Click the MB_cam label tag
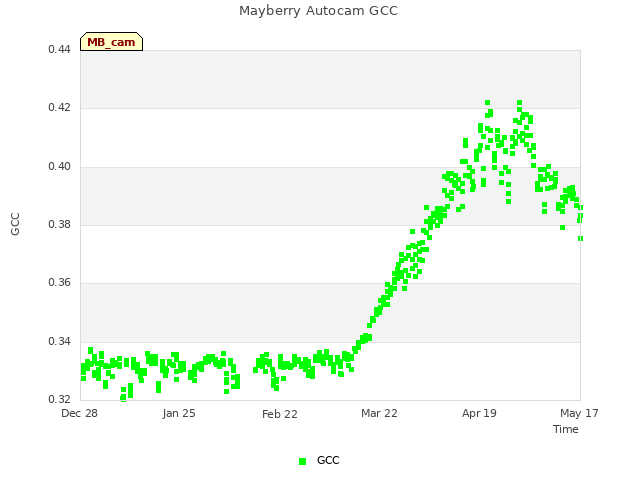This screenshot has width=640, height=480. point(111,42)
